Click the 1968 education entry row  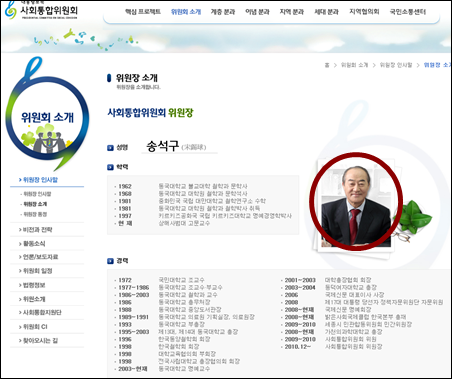pyautogui.click(x=181, y=194)
